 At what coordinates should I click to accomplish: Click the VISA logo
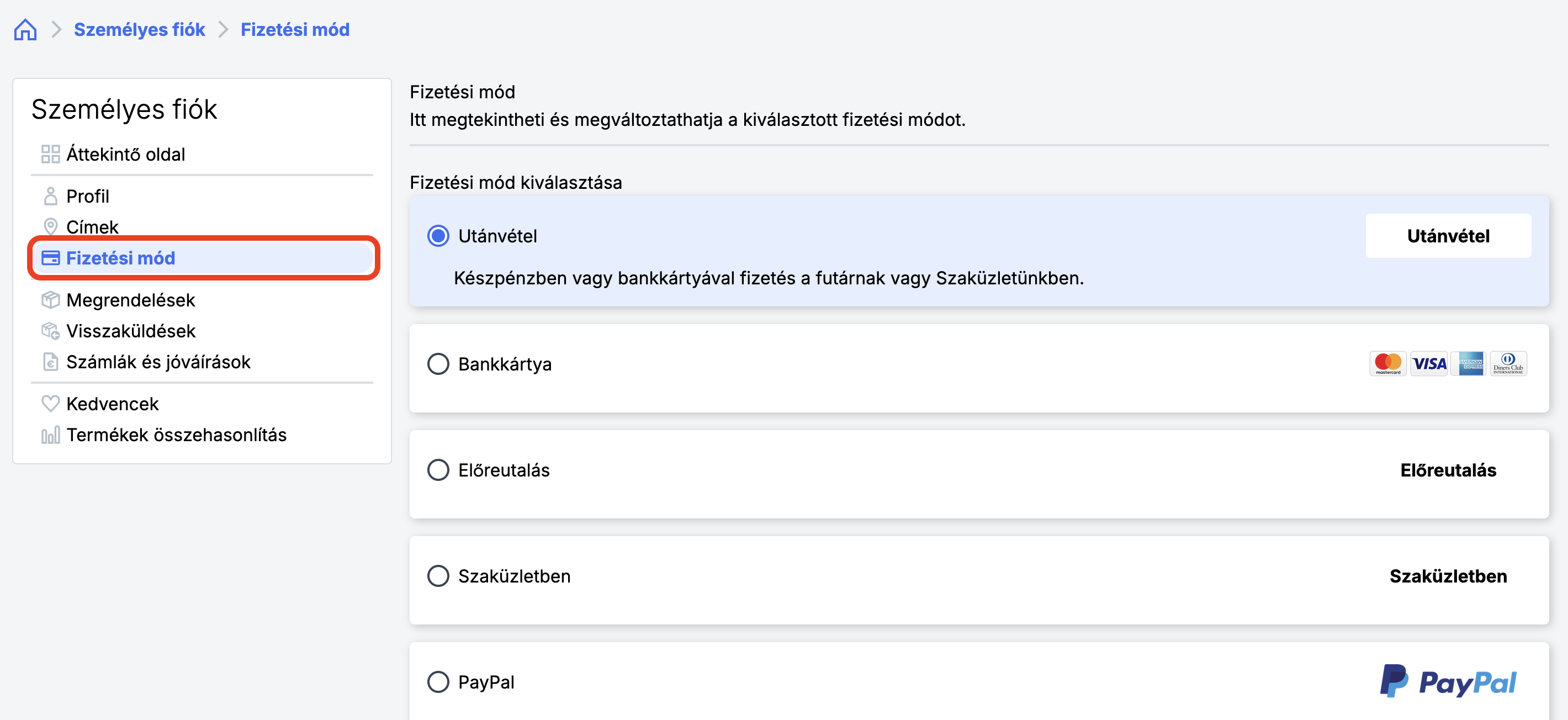click(1429, 364)
